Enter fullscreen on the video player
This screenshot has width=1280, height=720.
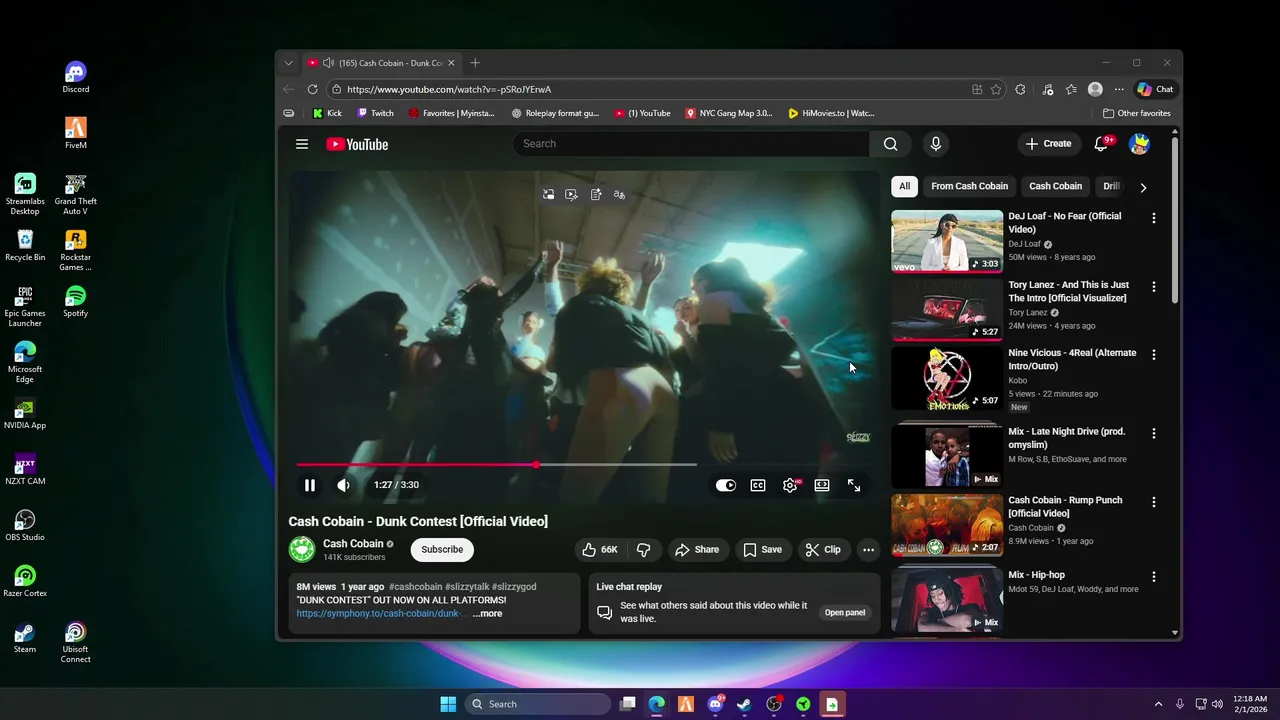pyautogui.click(x=854, y=485)
